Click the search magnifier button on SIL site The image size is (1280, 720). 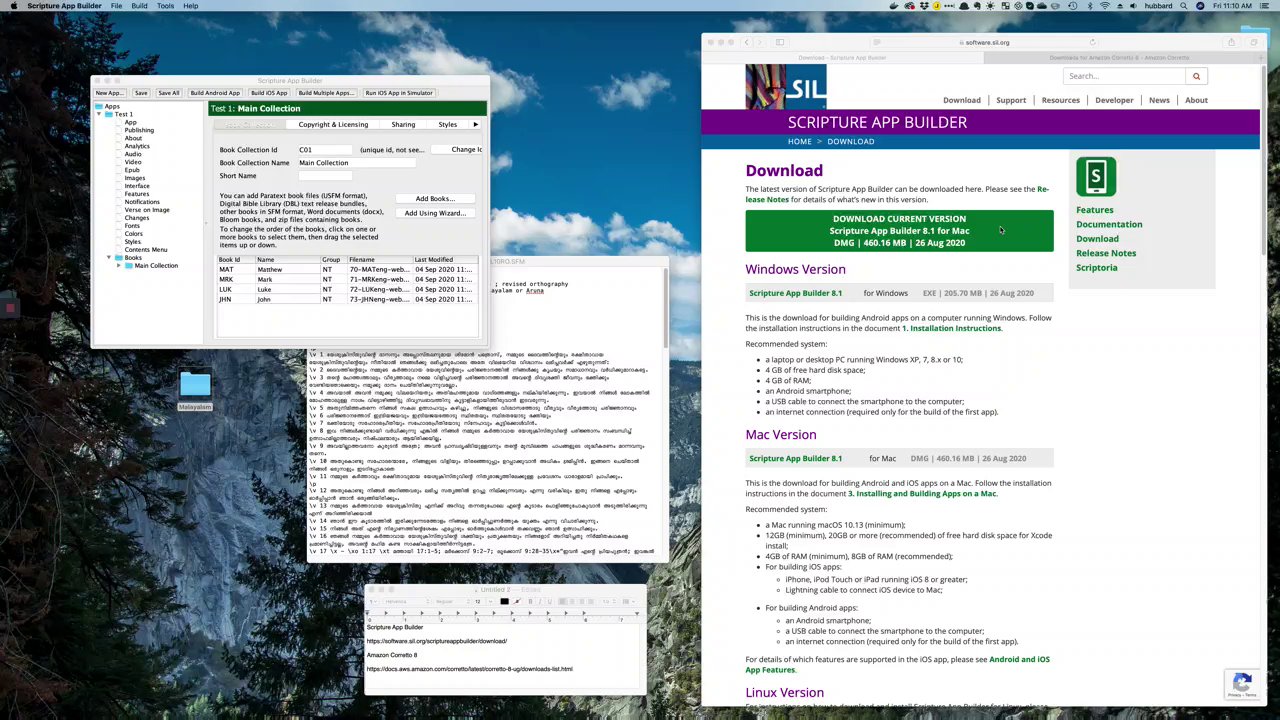[x=1196, y=76]
